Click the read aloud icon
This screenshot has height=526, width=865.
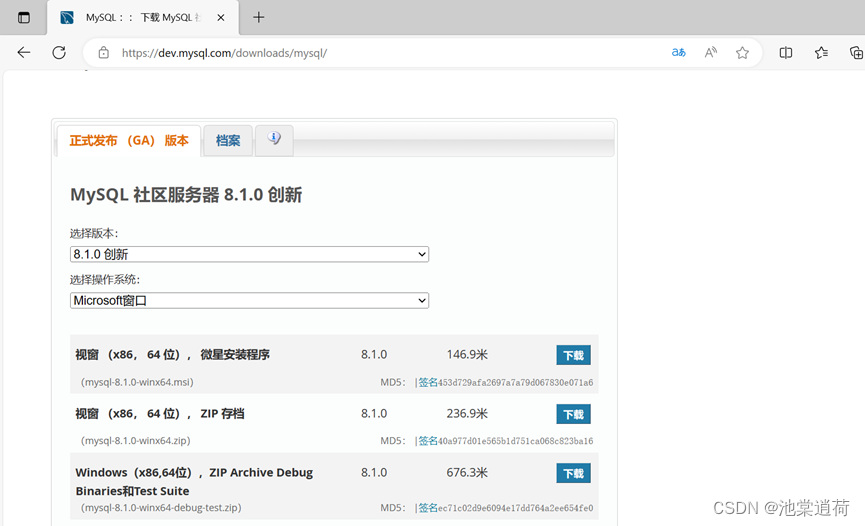click(x=711, y=53)
